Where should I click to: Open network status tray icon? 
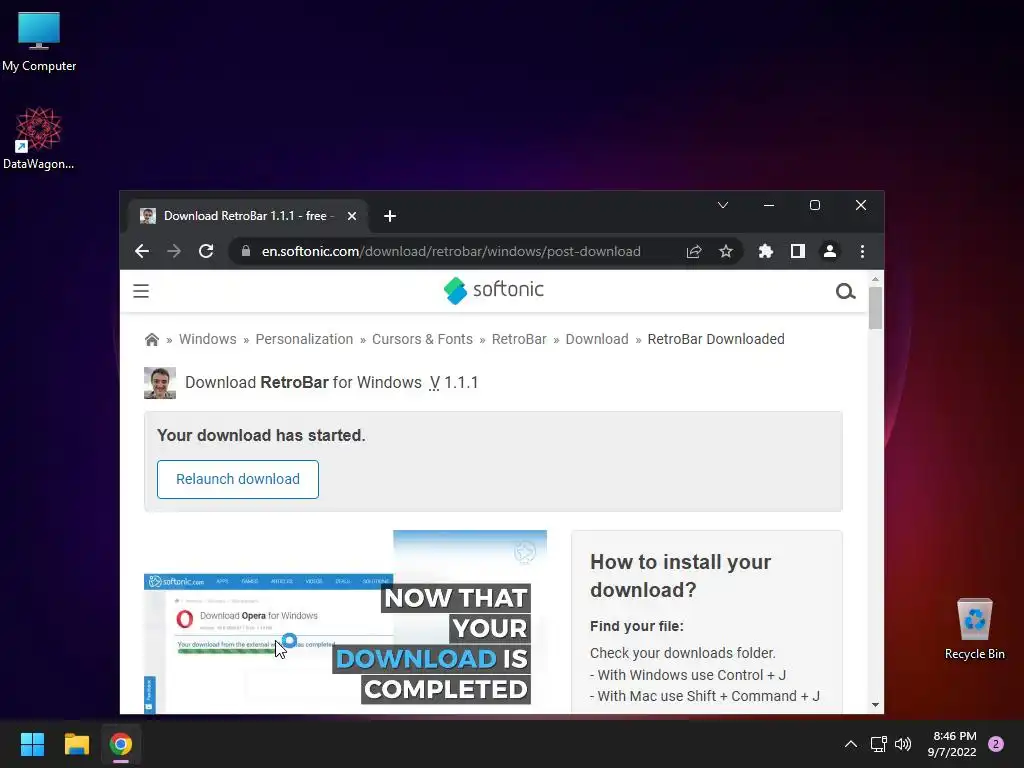pos(878,744)
